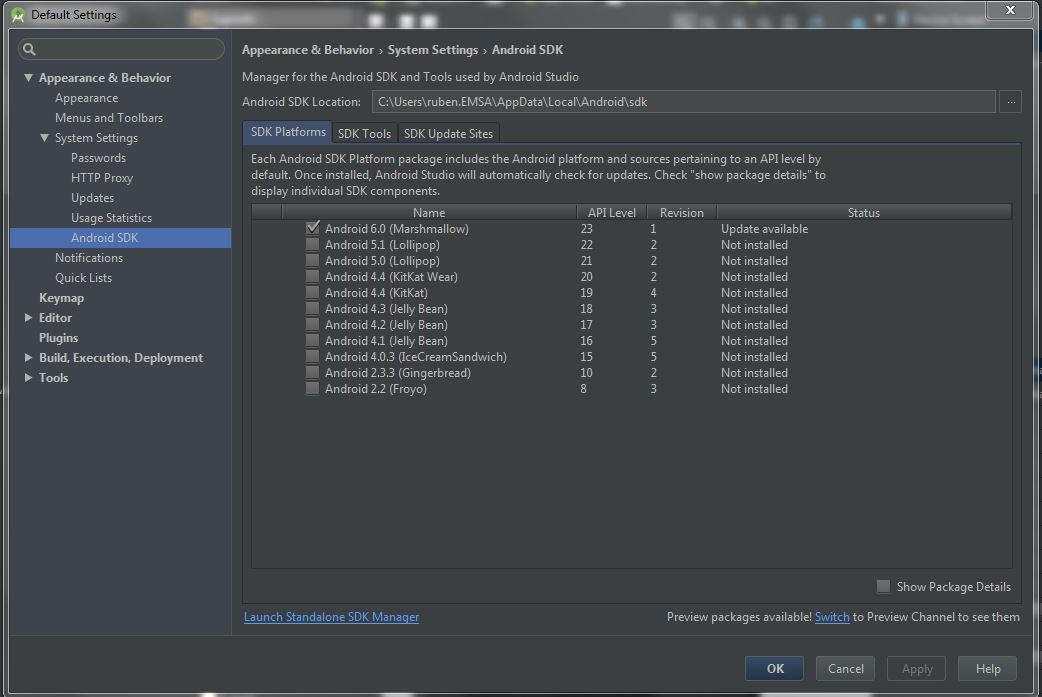The image size is (1042, 697).
Task: Expand the Editor settings section
Action: pyautogui.click(x=28, y=317)
